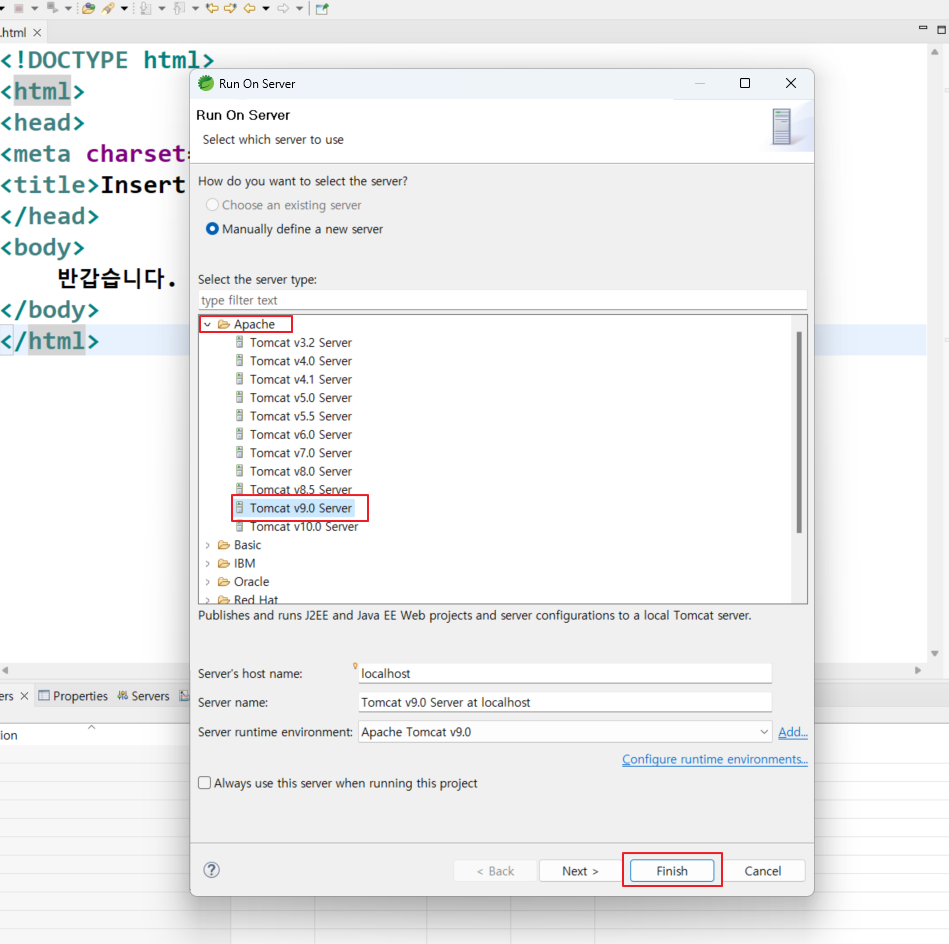Open Back navigation history dropdown
The width and height of the screenshot is (949, 944).
point(266,8)
